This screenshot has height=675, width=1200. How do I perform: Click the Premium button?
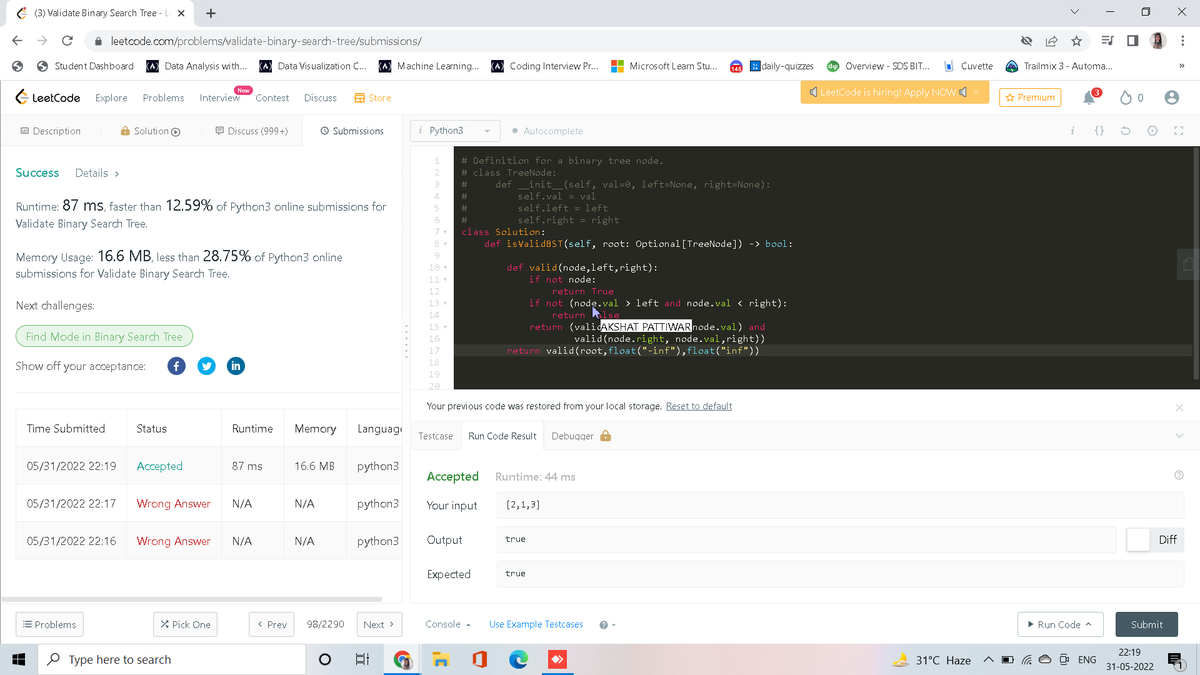[1028, 97]
